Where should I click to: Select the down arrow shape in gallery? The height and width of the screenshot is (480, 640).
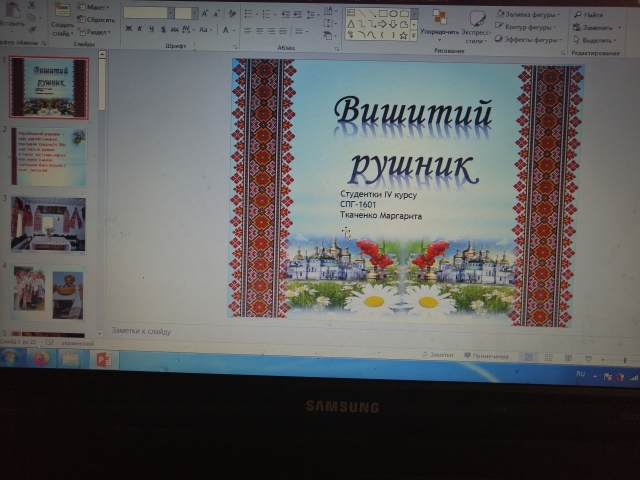coord(393,24)
